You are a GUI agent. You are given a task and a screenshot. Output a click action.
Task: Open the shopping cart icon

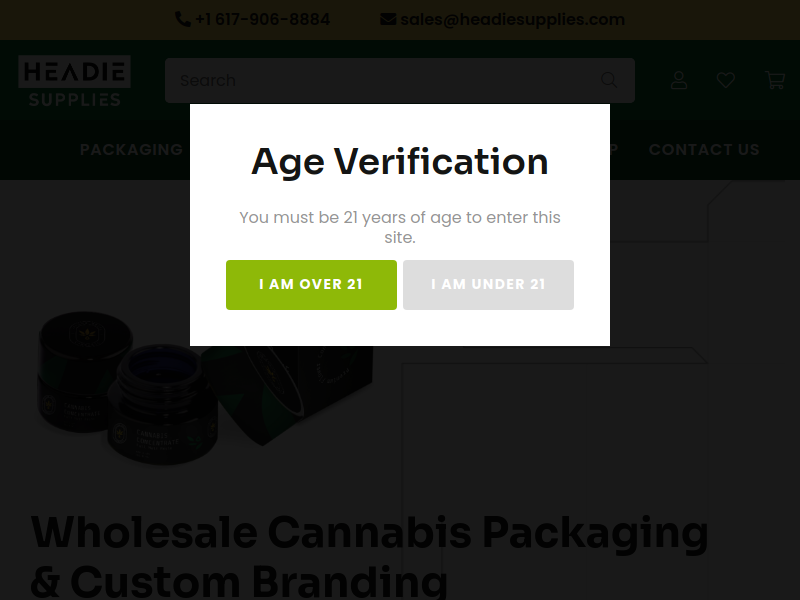[x=775, y=80]
